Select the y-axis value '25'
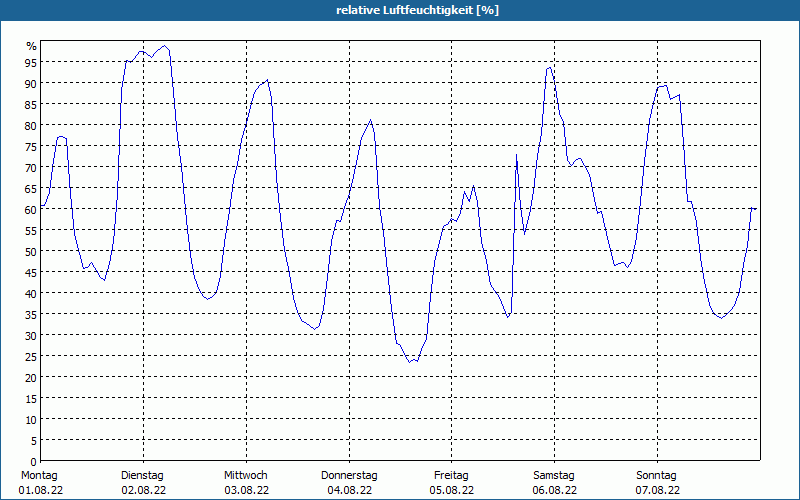Screen dimensions: 800x500 (32, 357)
